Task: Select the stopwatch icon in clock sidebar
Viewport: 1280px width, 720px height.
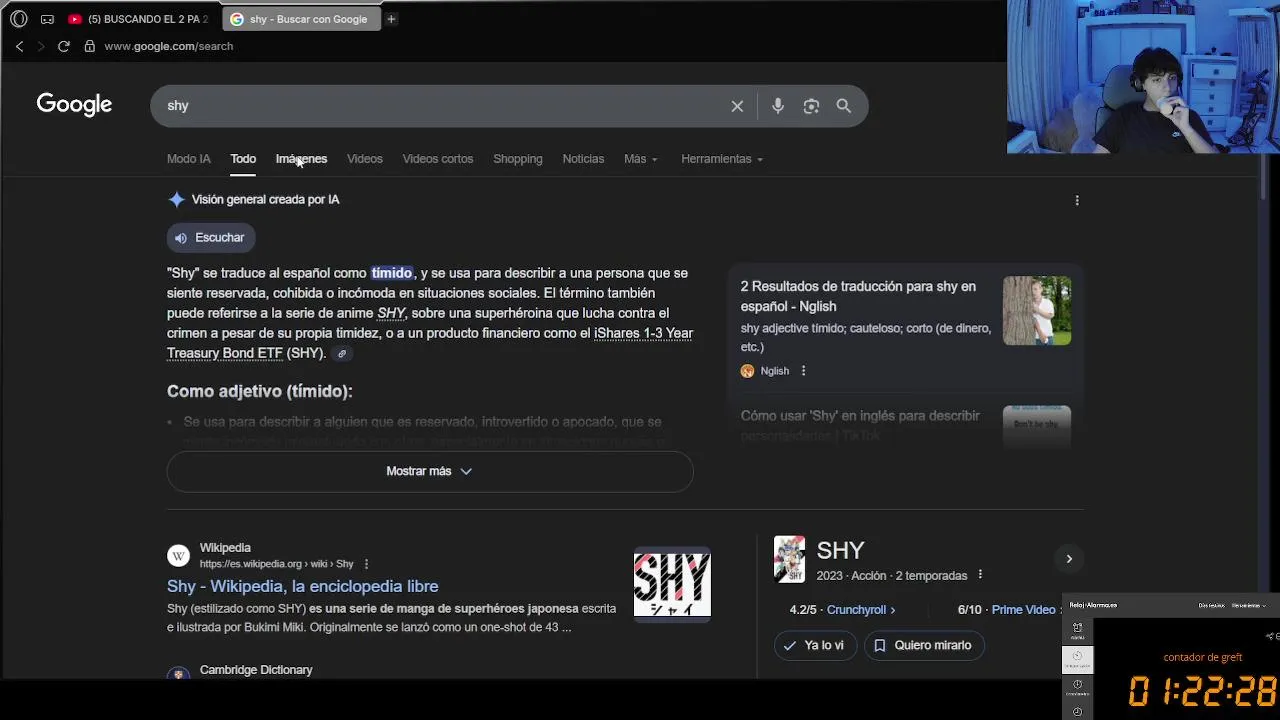Action: click(x=1077, y=686)
